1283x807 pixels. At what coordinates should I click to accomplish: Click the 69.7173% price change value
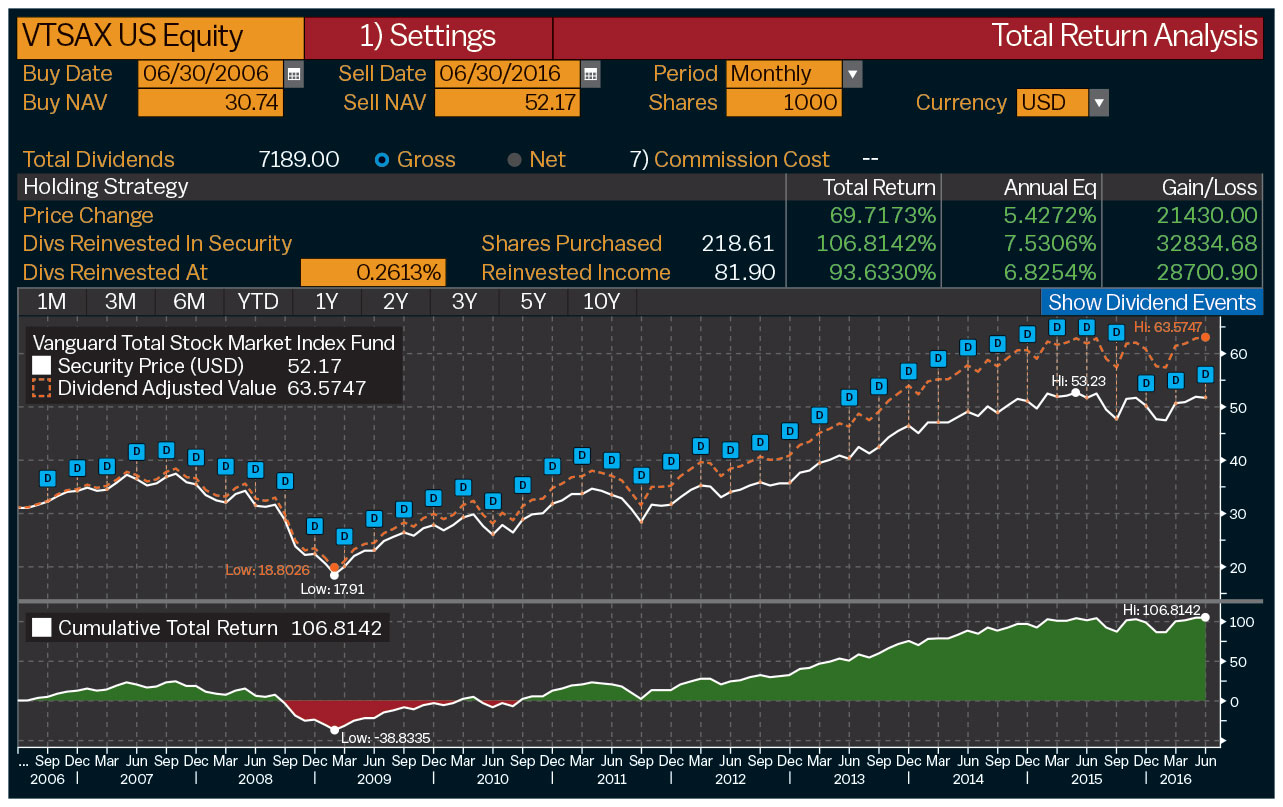point(883,216)
